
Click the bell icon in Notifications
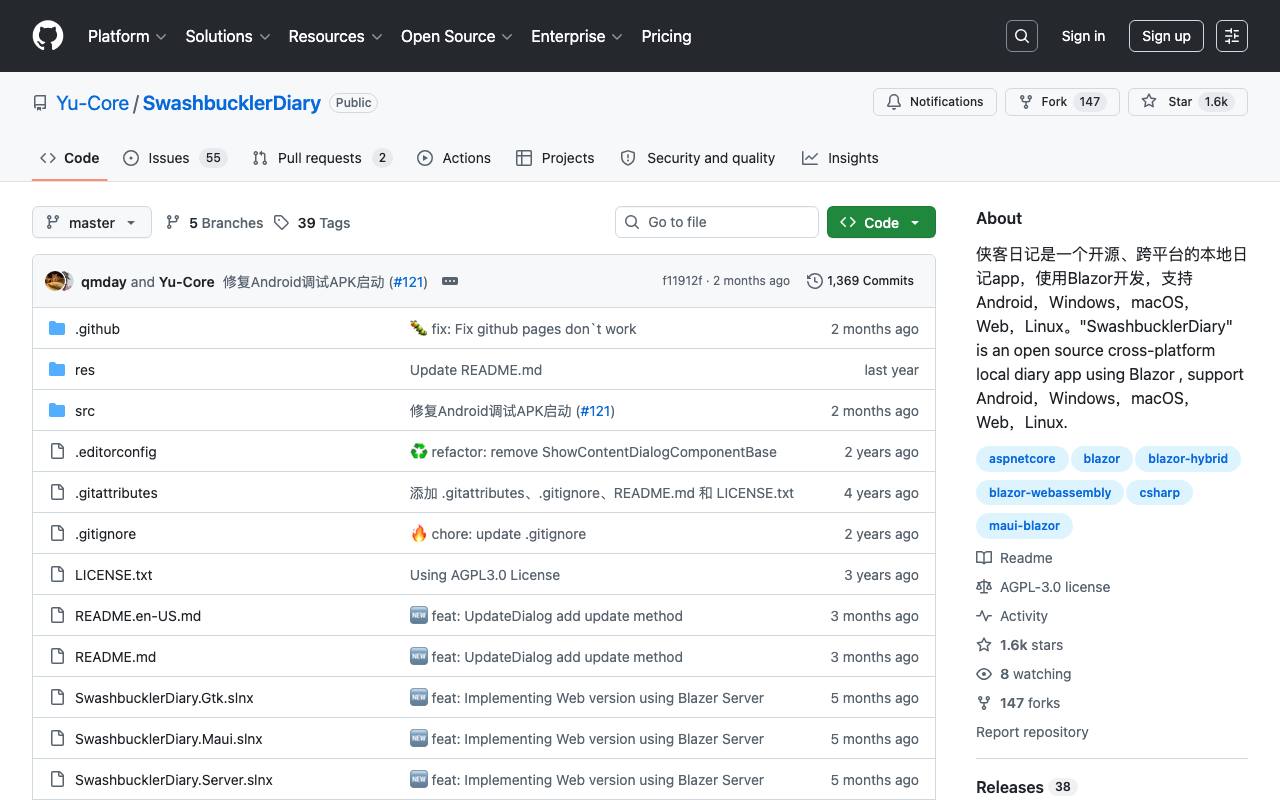pos(894,102)
